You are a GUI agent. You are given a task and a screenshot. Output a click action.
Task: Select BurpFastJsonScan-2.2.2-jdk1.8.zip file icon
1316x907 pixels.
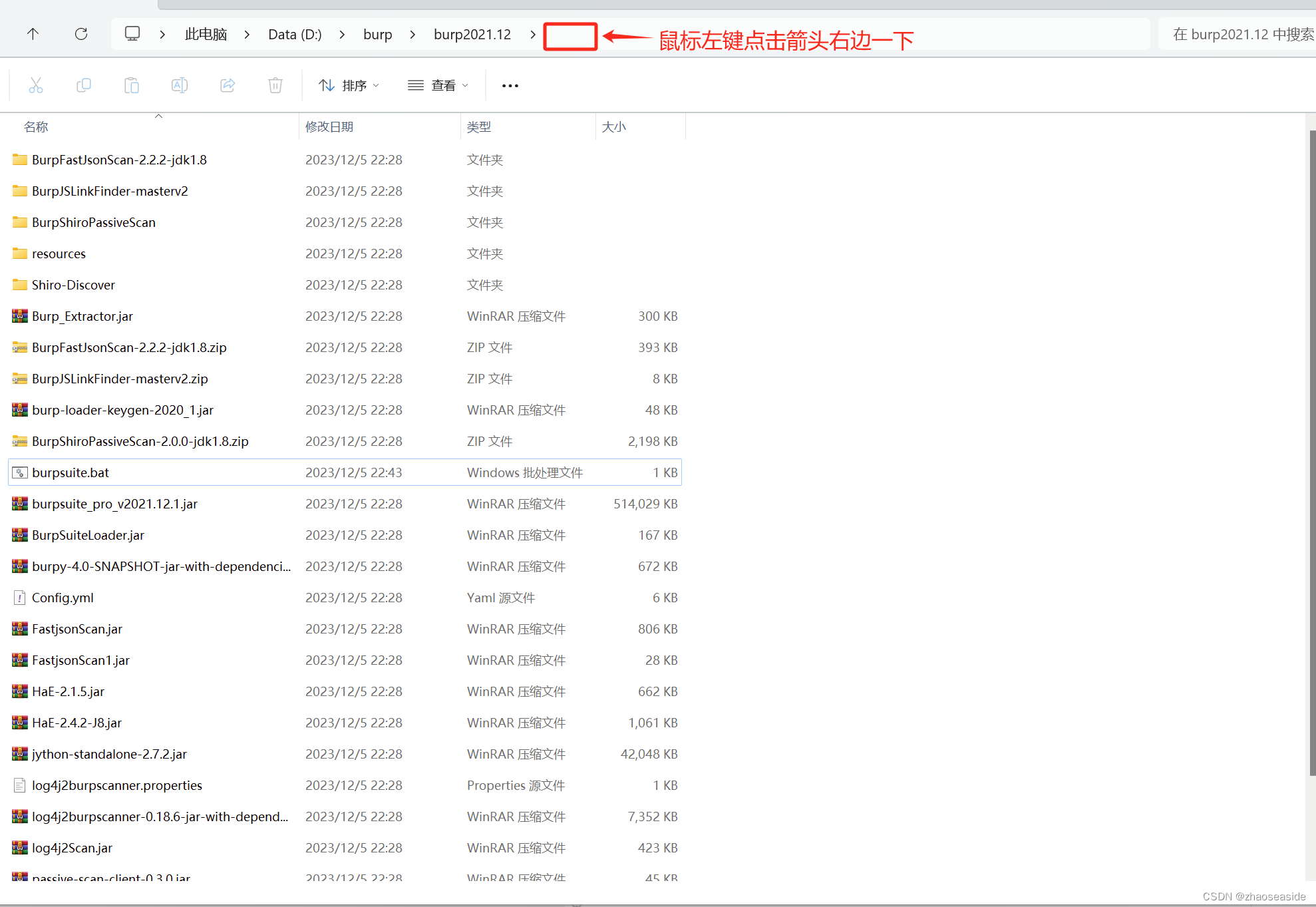click(20, 347)
